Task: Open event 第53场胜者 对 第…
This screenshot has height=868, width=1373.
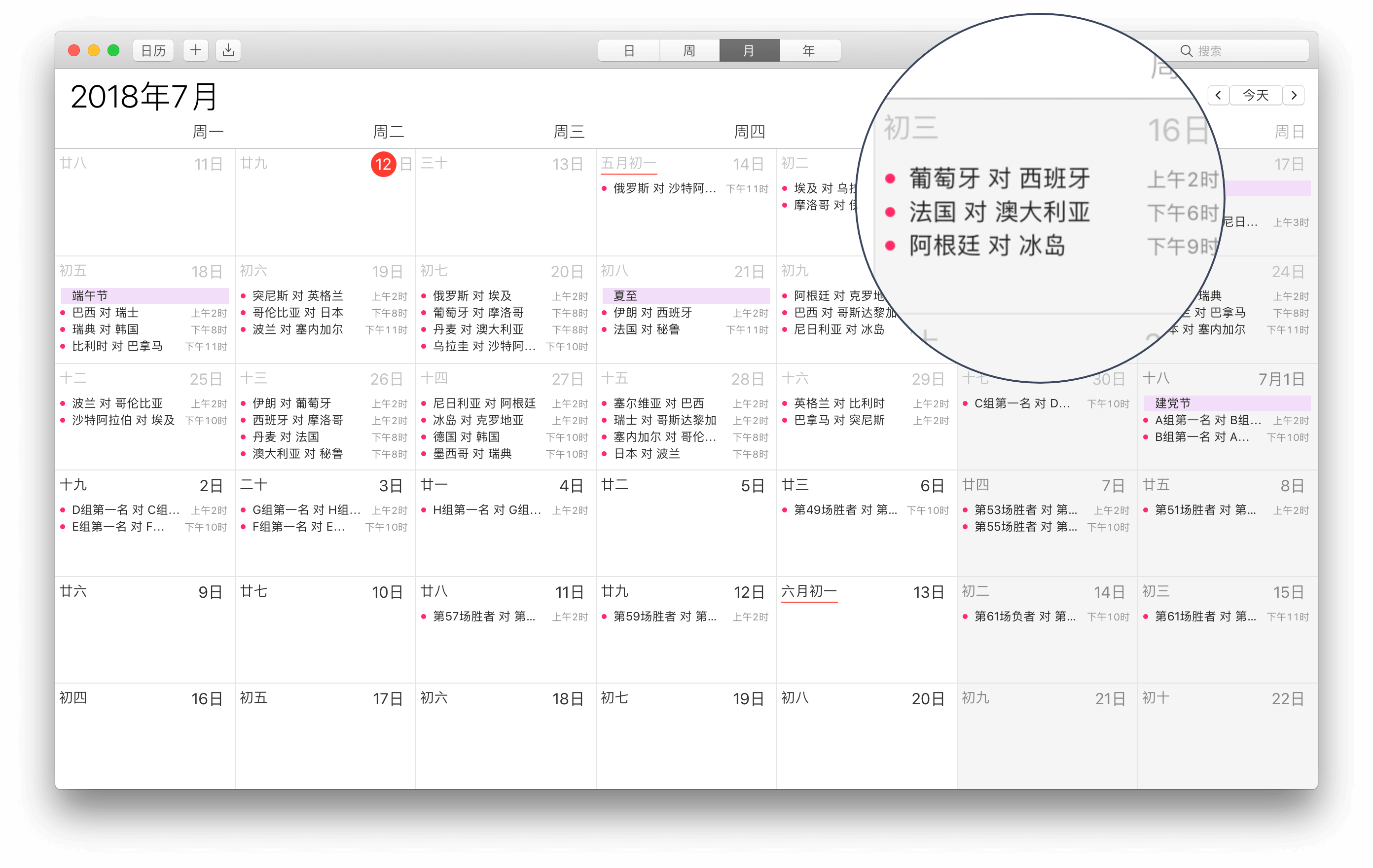Action: point(1047,510)
